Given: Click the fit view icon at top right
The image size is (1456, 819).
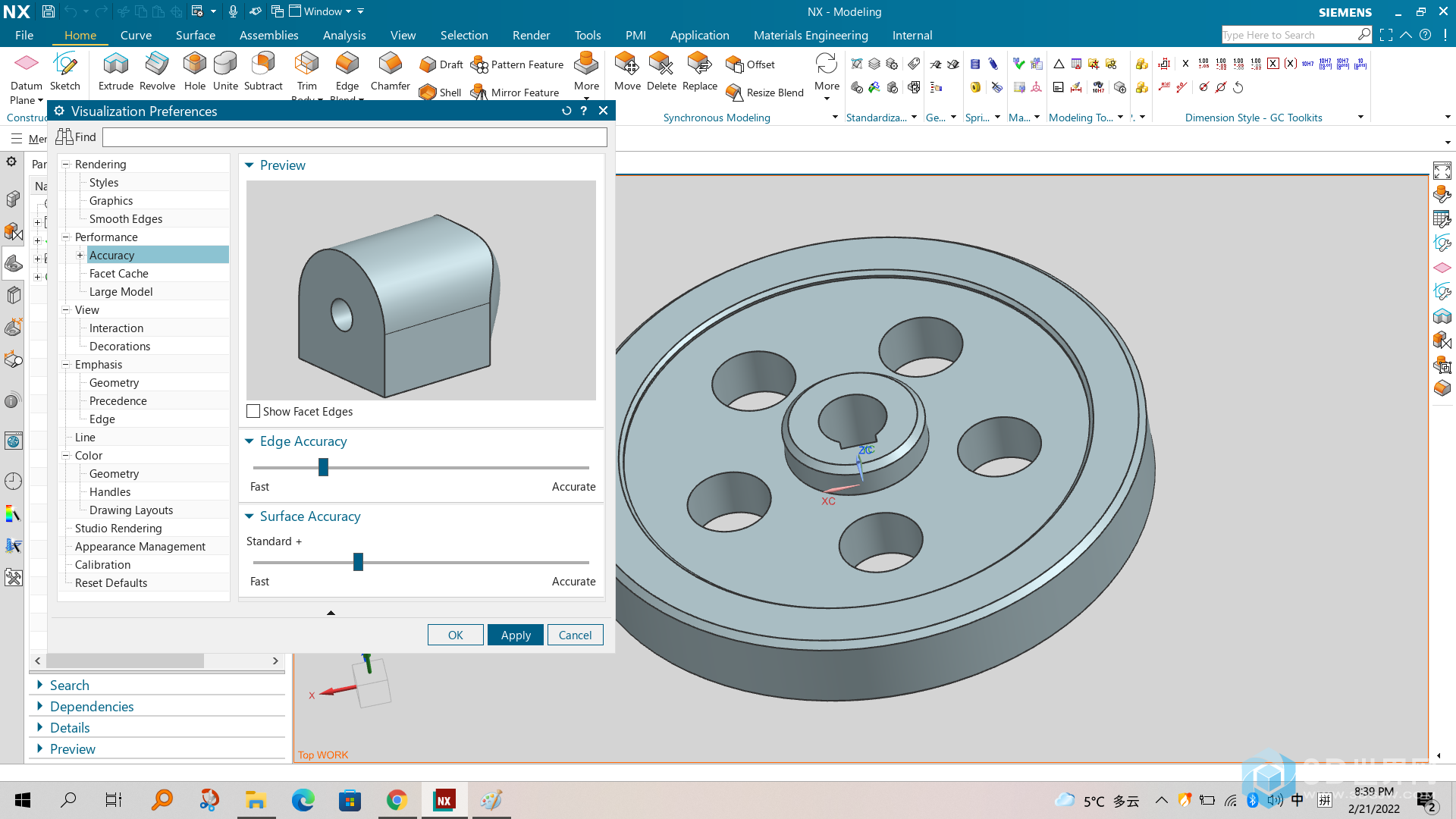Looking at the screenshot, I should (x=1442, y=171).
